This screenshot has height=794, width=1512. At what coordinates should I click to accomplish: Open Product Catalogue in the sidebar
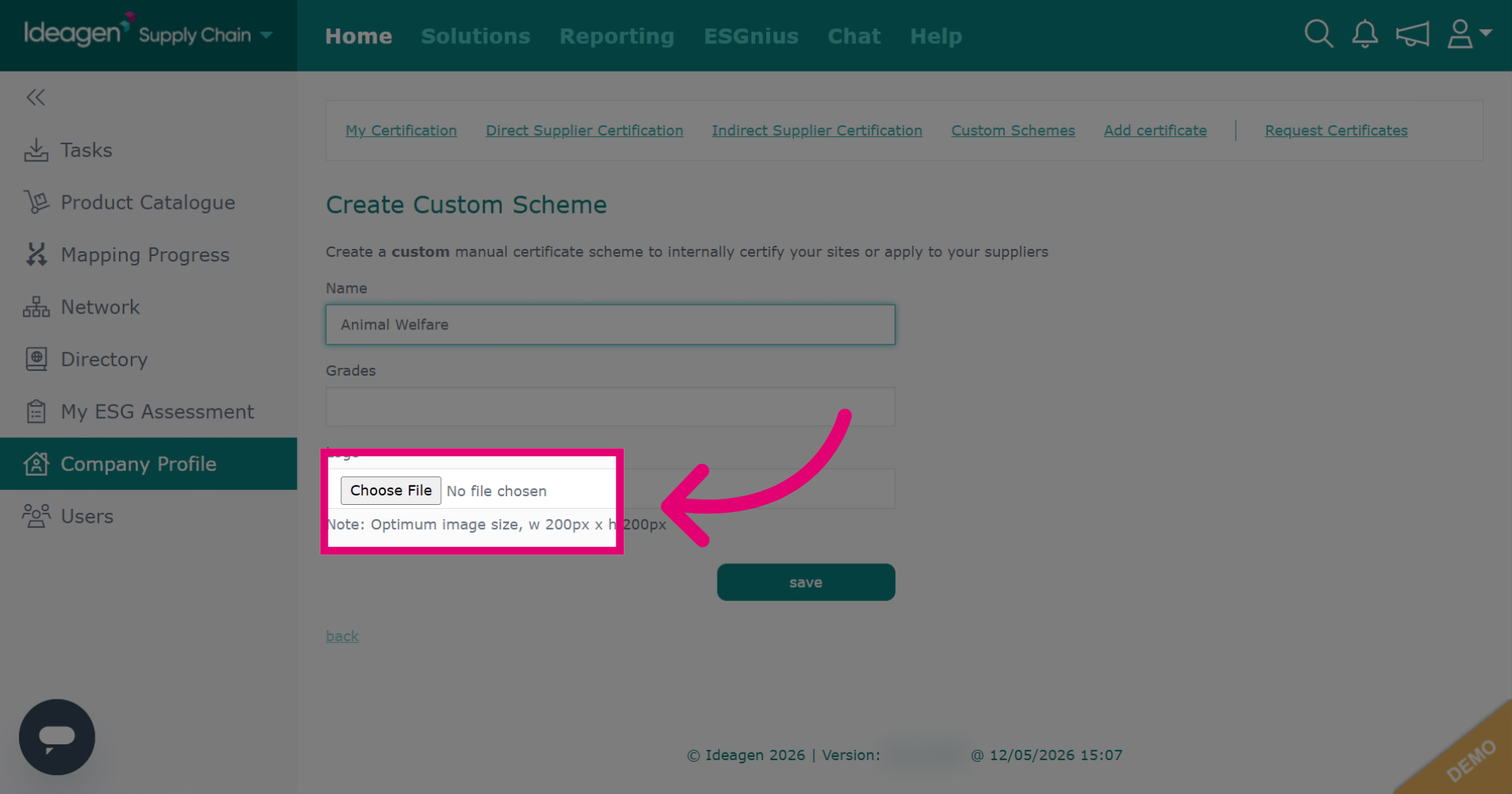tap(148, 202)
